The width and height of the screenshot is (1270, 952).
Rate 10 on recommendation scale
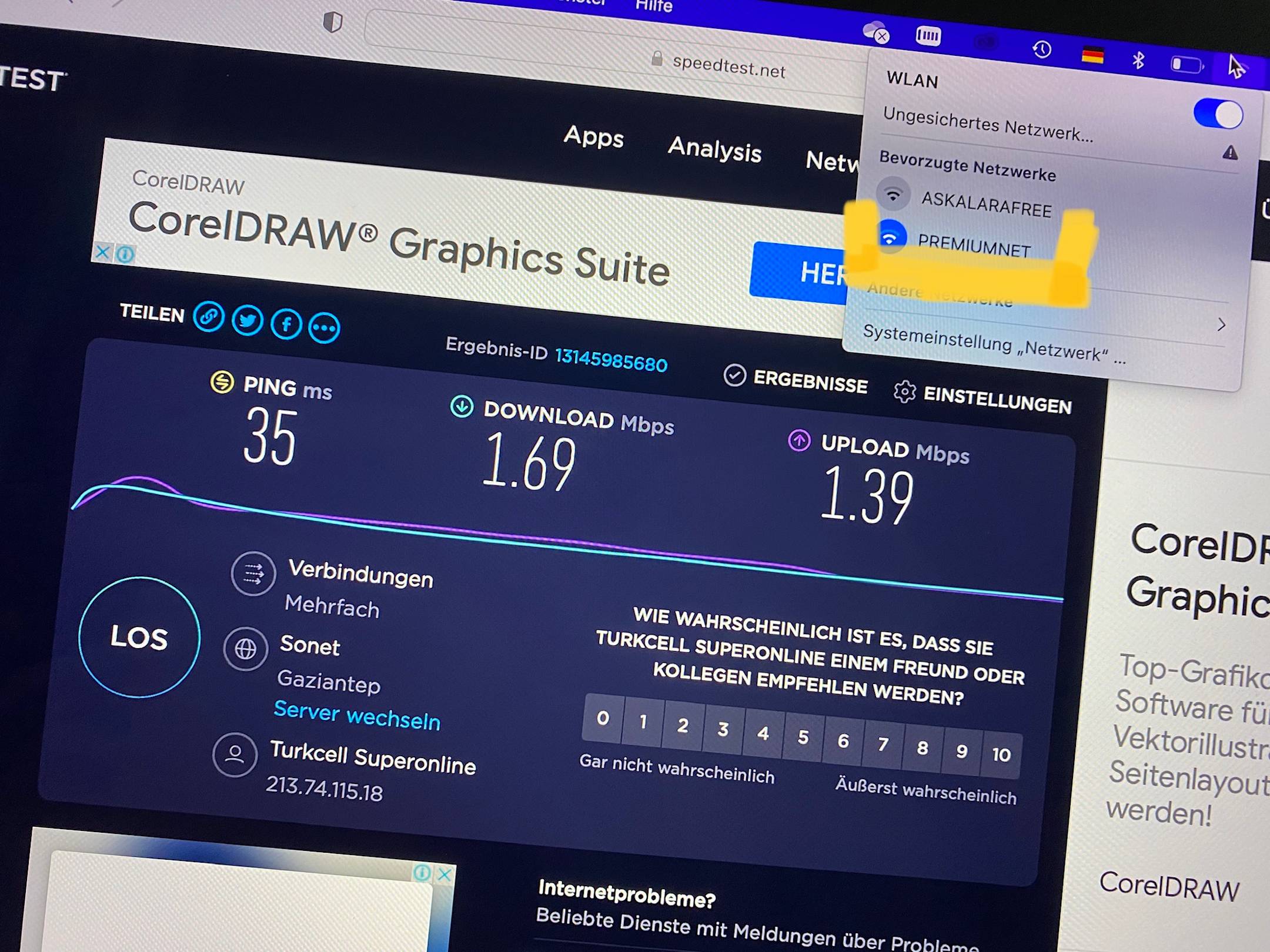click(1001, 755)
